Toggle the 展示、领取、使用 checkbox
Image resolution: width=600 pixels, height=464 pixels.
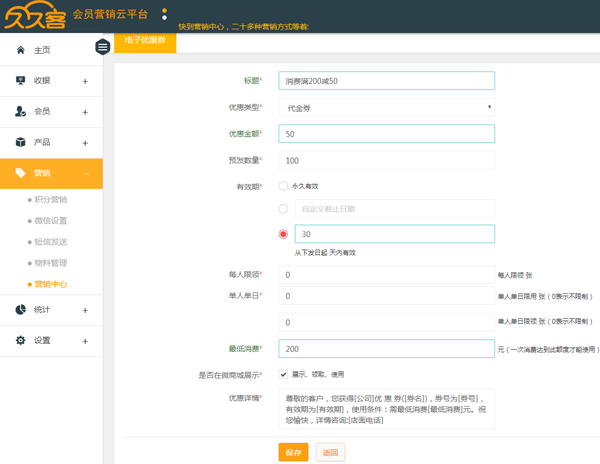tap(283, 374)
